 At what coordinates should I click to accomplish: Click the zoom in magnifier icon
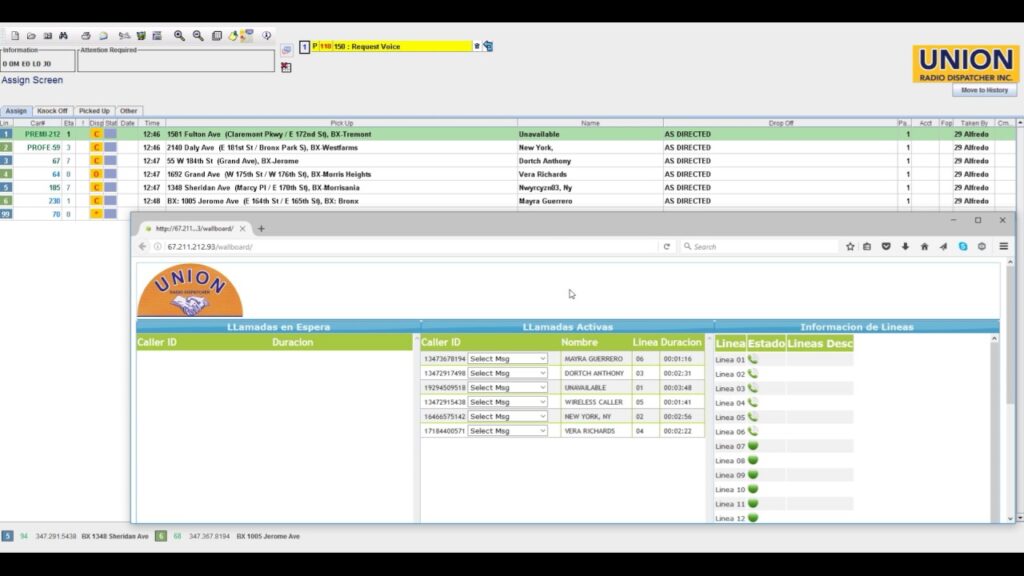click(x=179, y=36)
